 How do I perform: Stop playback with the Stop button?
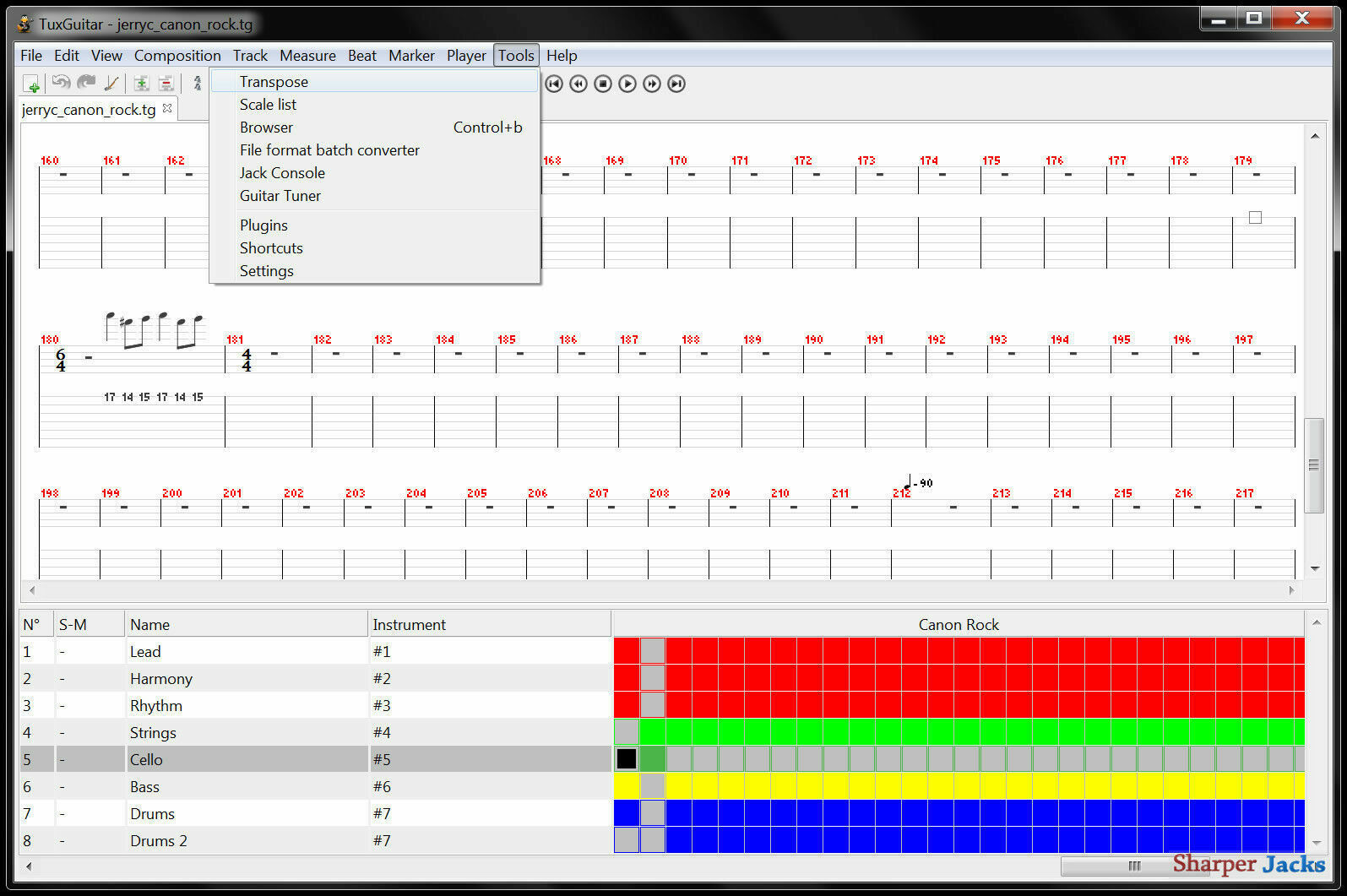point(603,84)
